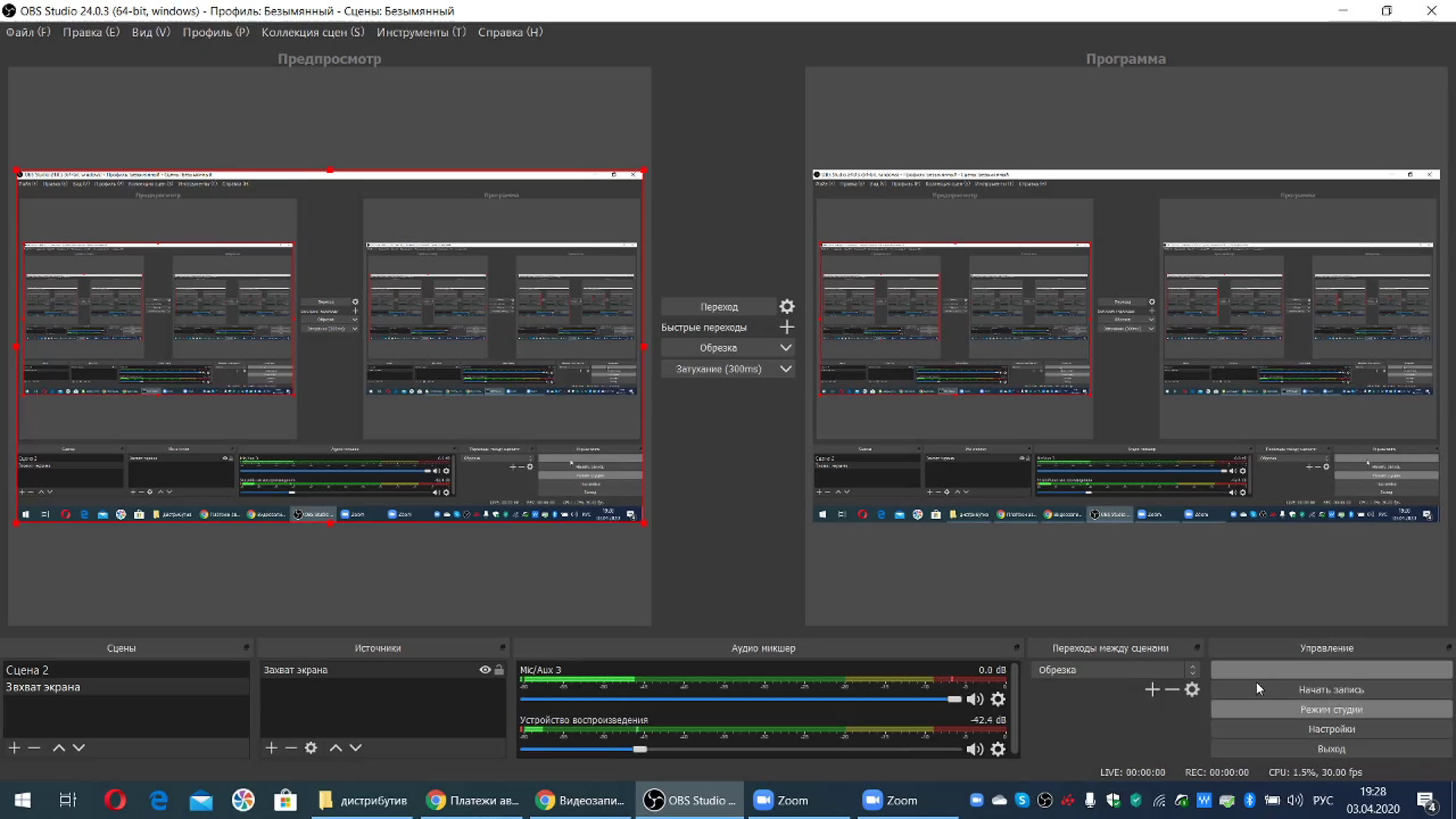Open source properties gear in Источники
Screen dimensions: 1456x819
(x=311, y=748)
